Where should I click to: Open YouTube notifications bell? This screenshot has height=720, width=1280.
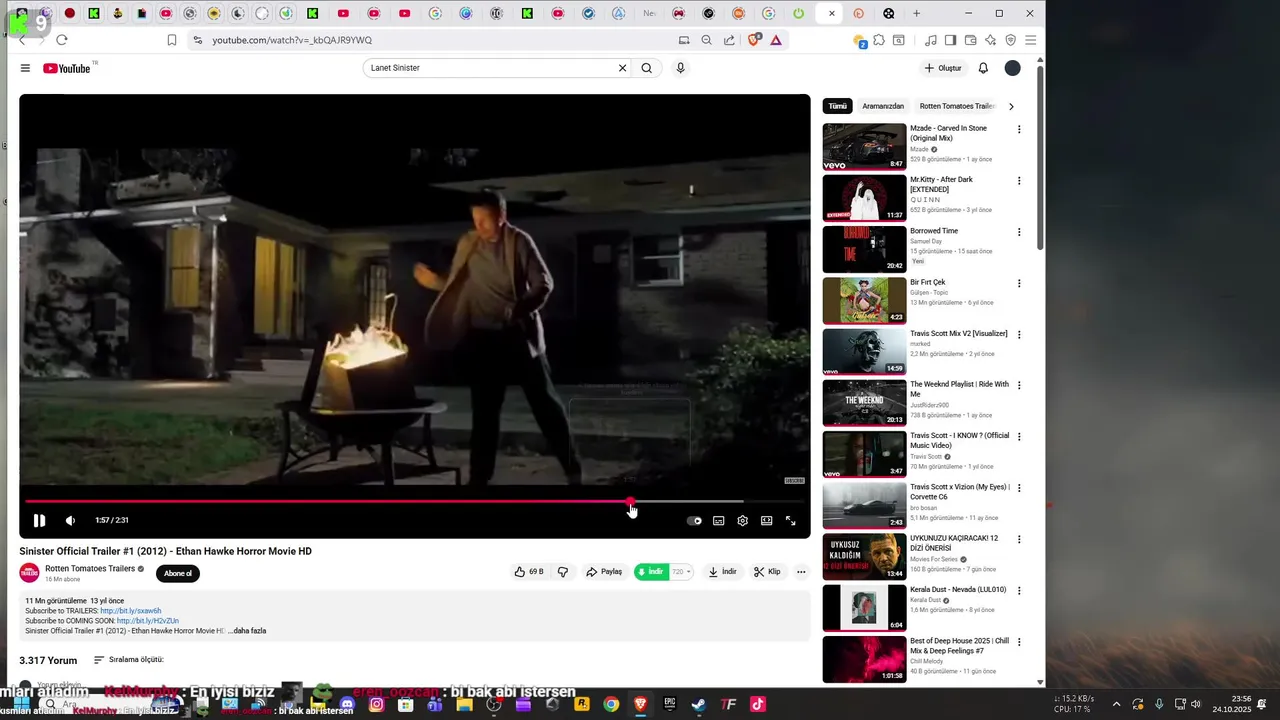pyautogui.click(x=983, y=68)
